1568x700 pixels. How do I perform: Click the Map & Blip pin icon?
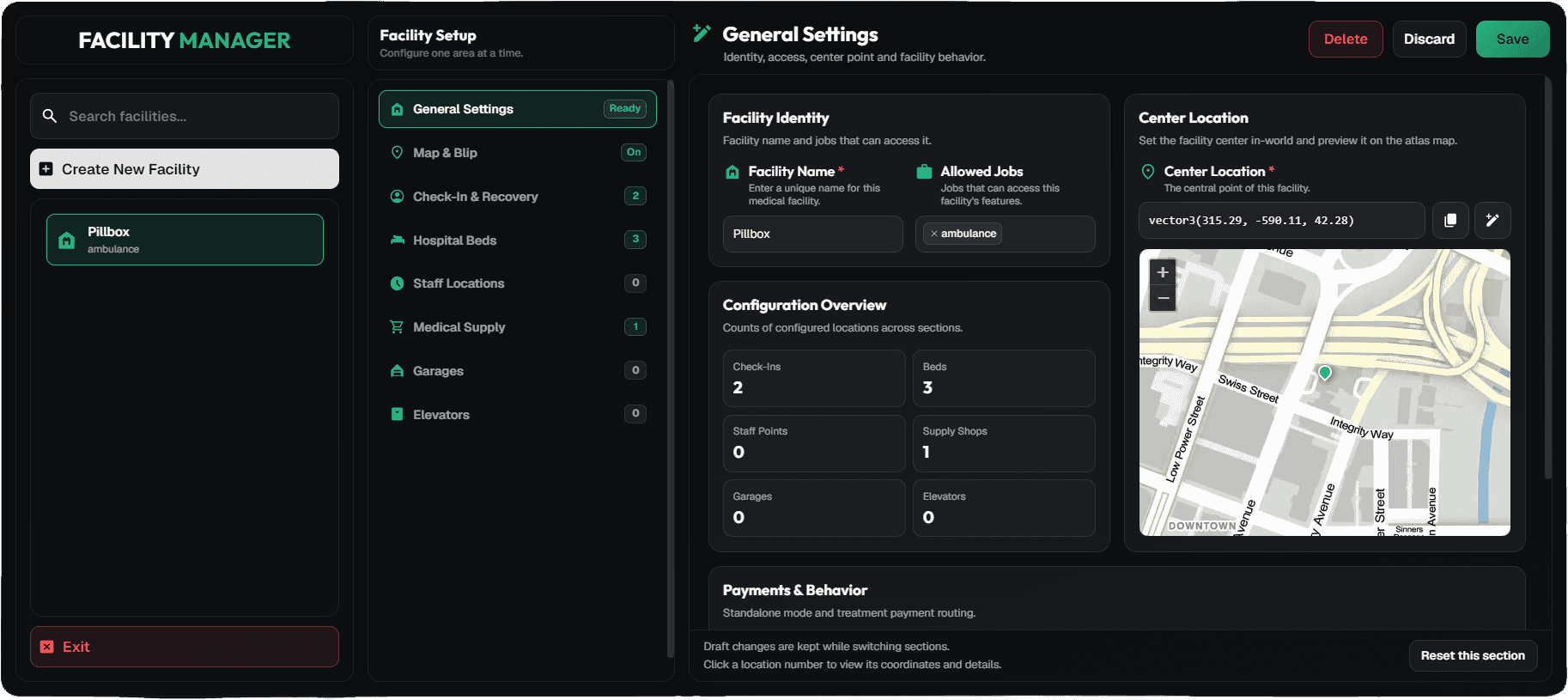point(397,153)
